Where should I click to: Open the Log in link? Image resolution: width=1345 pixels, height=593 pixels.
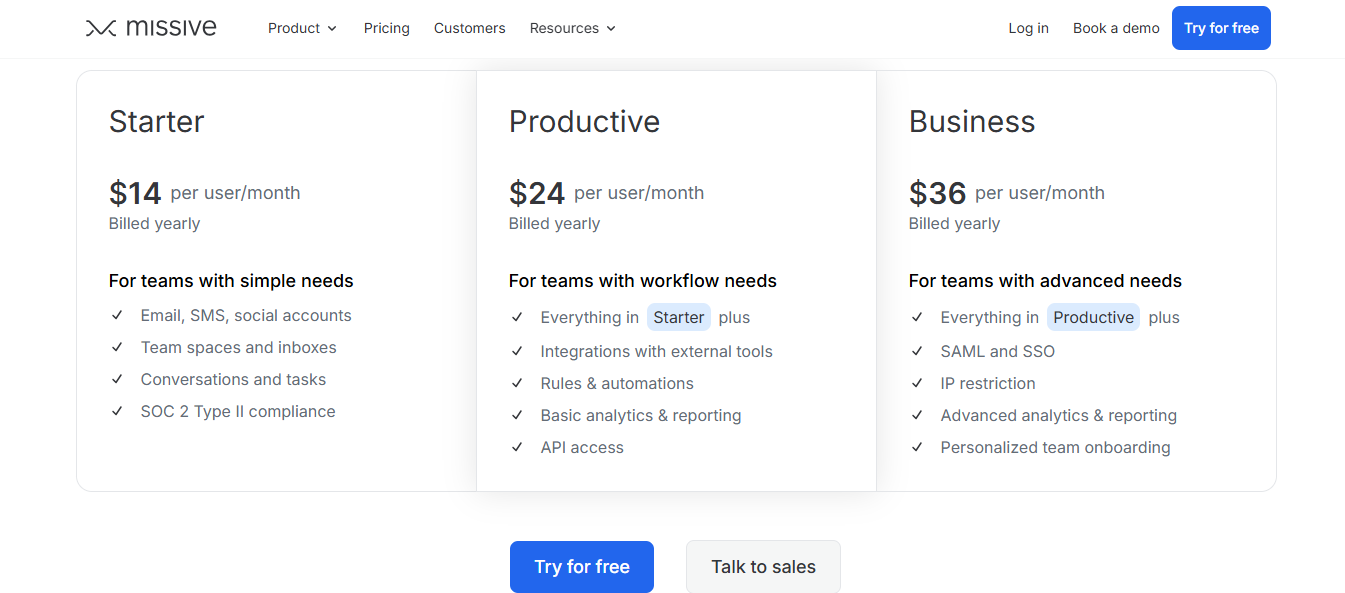pos(1028,28)
